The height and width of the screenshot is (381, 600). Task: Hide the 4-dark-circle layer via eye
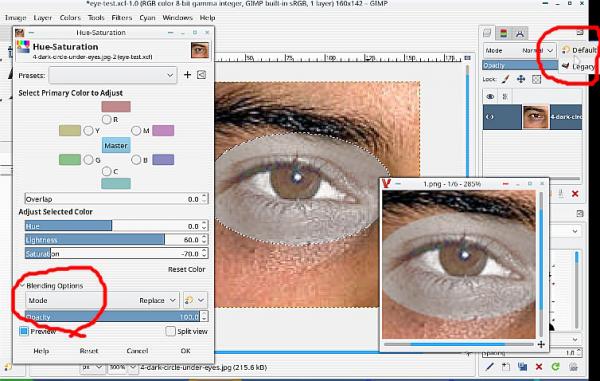pos(490,117)
